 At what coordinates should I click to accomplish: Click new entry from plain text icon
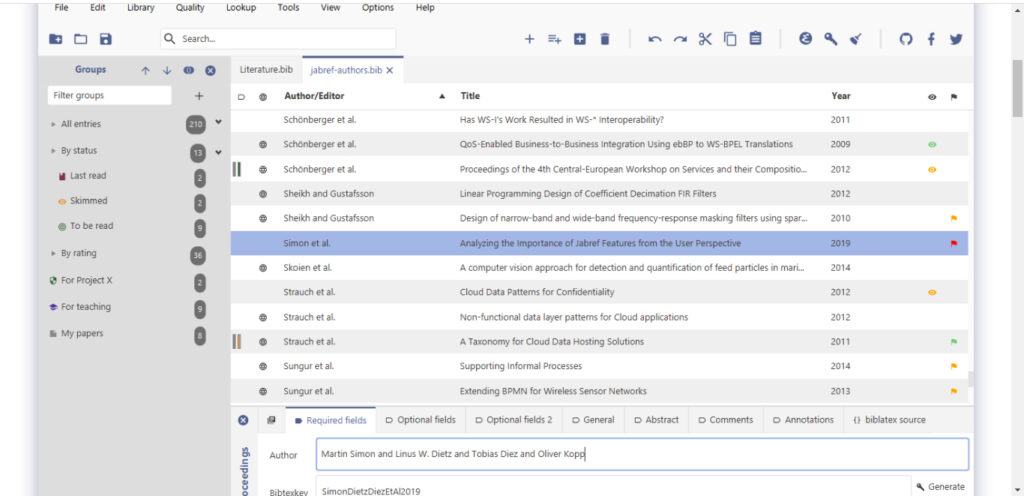[554, 39]
